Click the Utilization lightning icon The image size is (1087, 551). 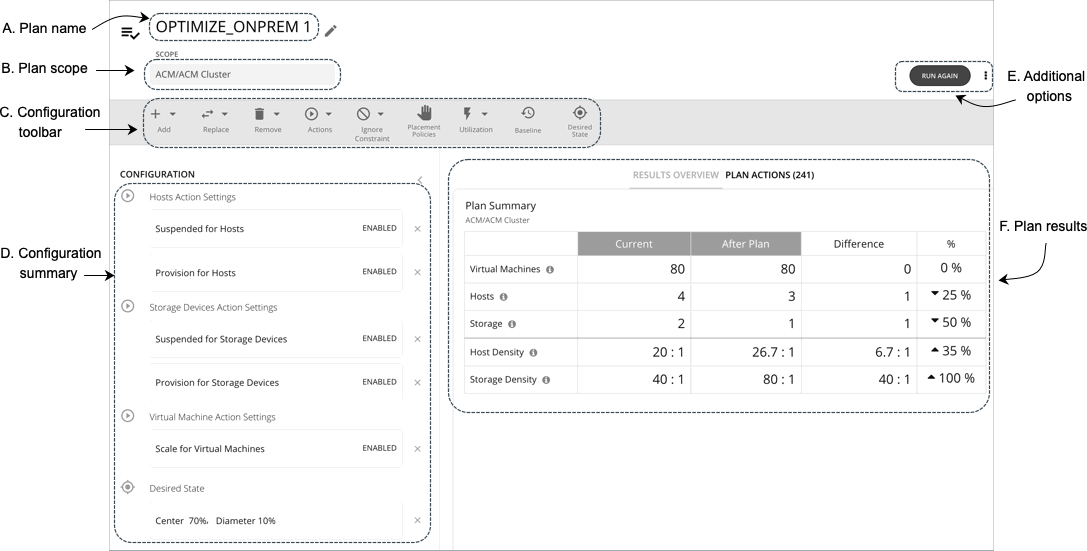point(467,114)
